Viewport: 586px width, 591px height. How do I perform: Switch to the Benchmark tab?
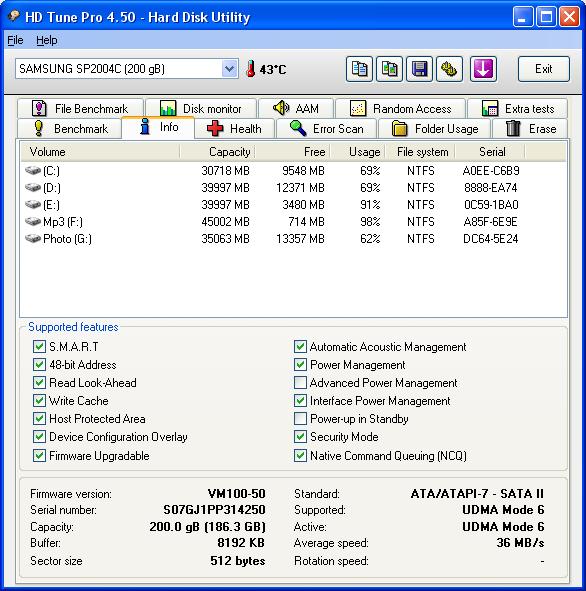(70, 129)
